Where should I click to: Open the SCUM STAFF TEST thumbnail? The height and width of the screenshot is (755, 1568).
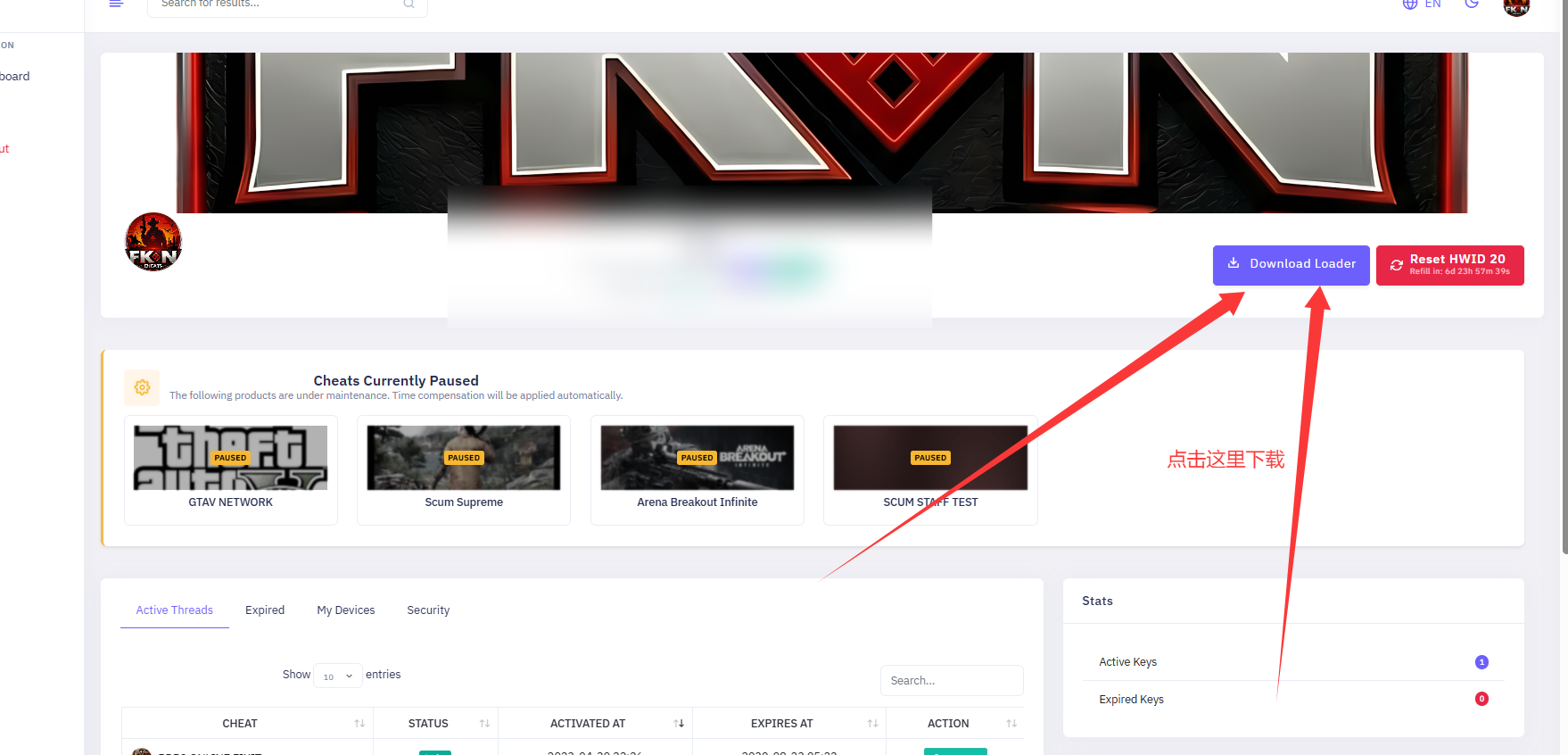pos(930,458)
